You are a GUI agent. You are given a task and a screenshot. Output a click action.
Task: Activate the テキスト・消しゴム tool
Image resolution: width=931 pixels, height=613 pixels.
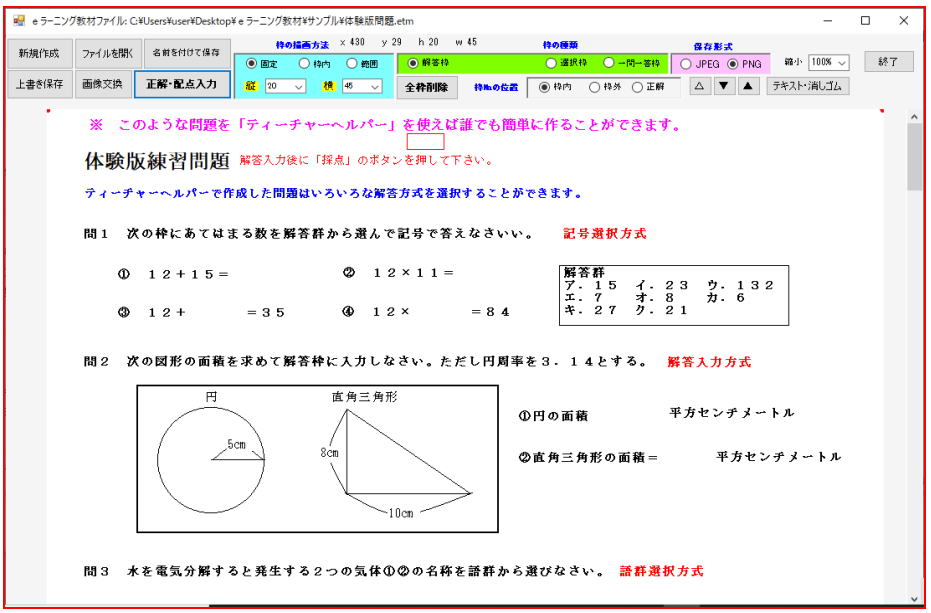pos(807,87)
